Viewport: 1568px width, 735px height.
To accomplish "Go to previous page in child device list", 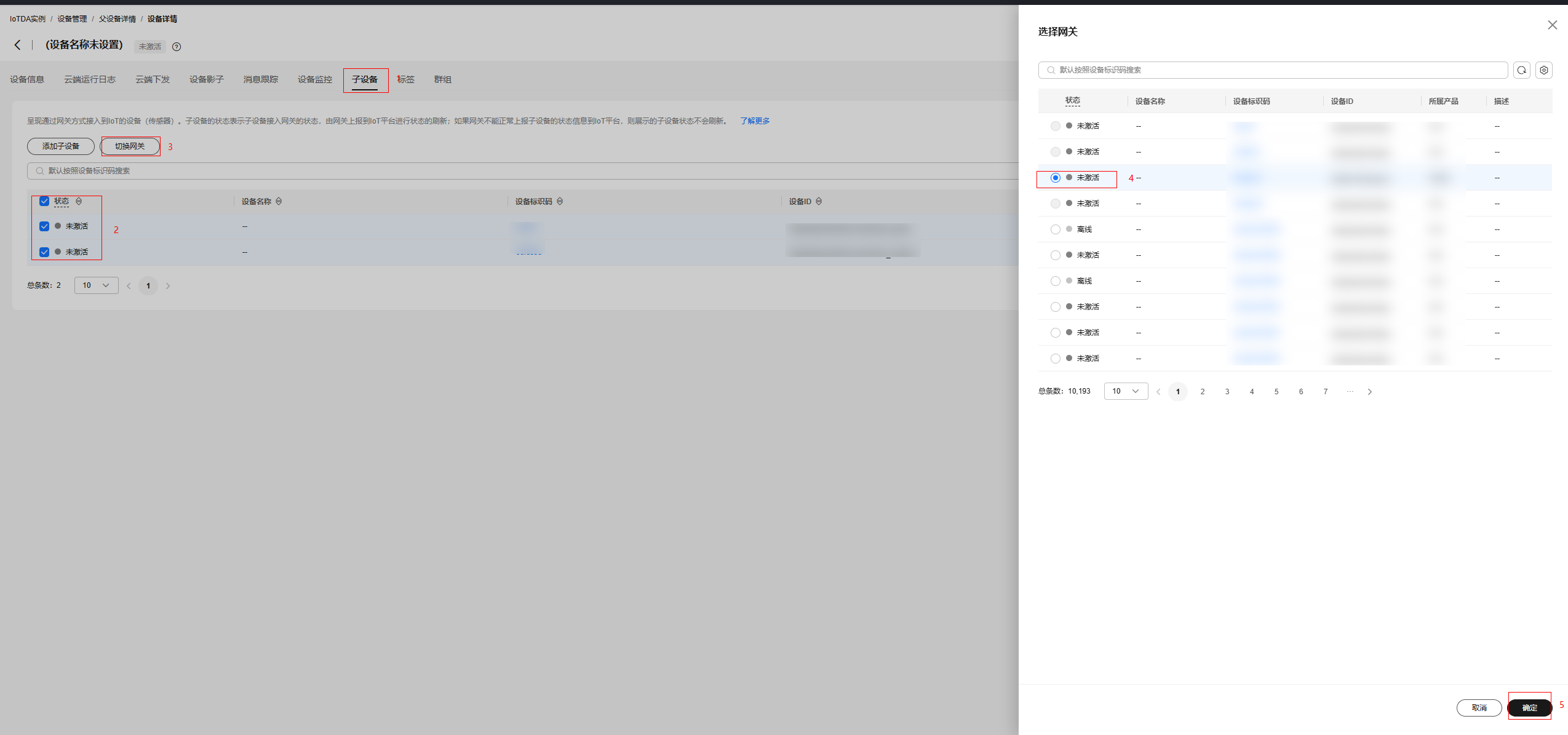I will [x=129, y=286].
